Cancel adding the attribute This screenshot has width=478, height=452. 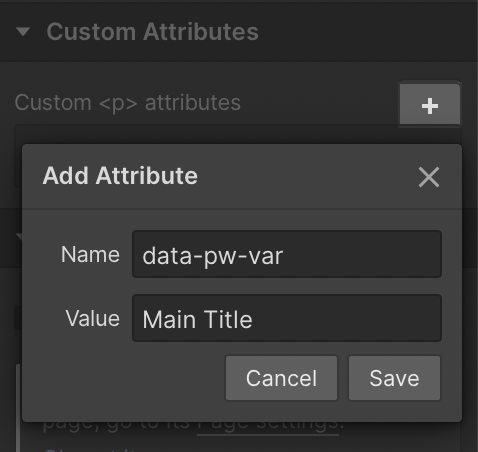pos(281,378)
